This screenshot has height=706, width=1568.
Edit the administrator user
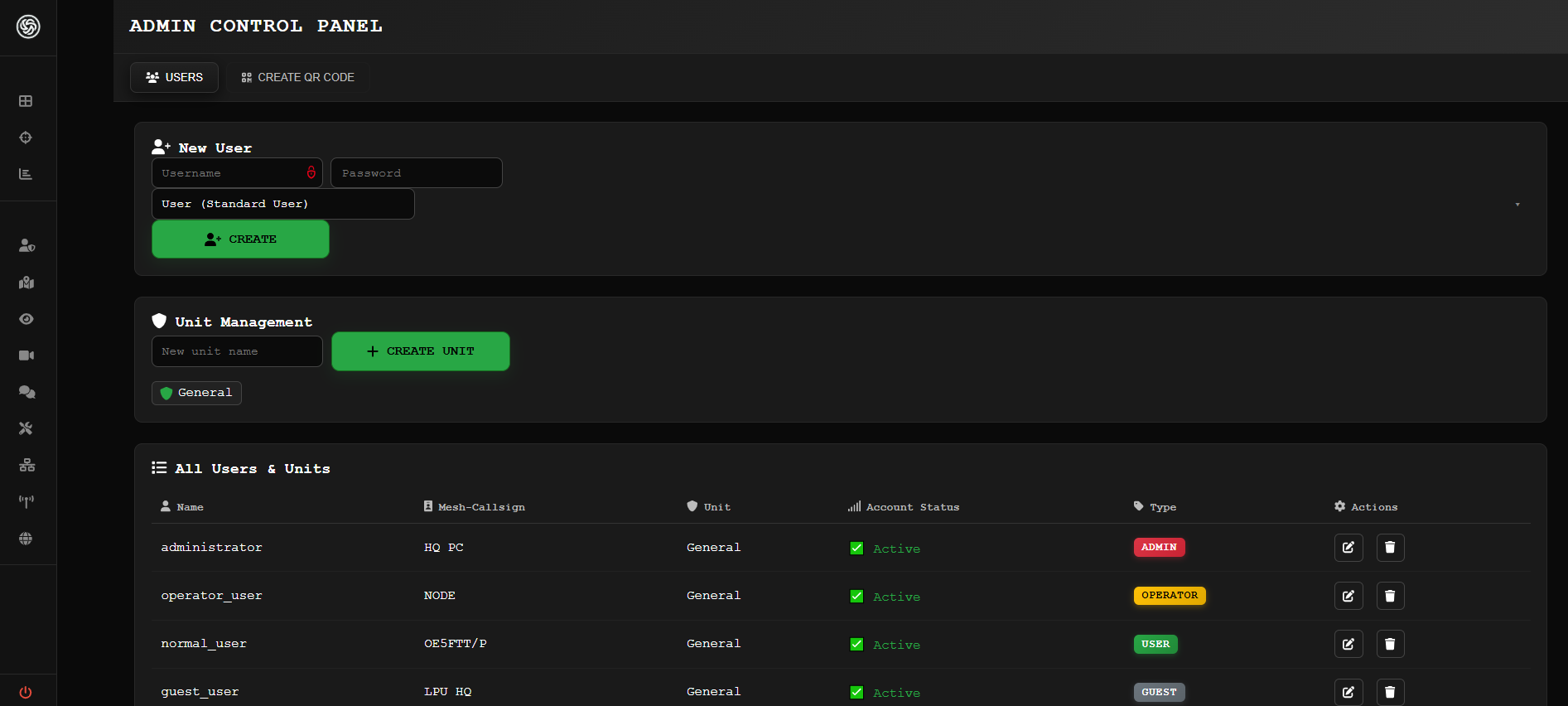[1348, 548]
